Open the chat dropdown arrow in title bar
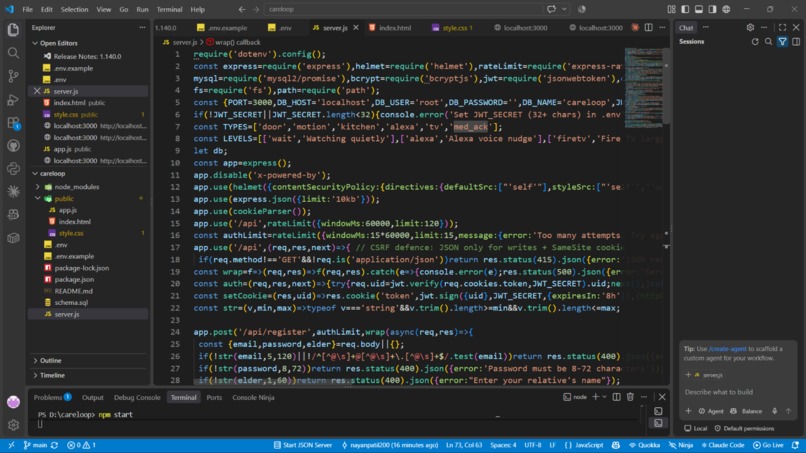 (564, 9)
